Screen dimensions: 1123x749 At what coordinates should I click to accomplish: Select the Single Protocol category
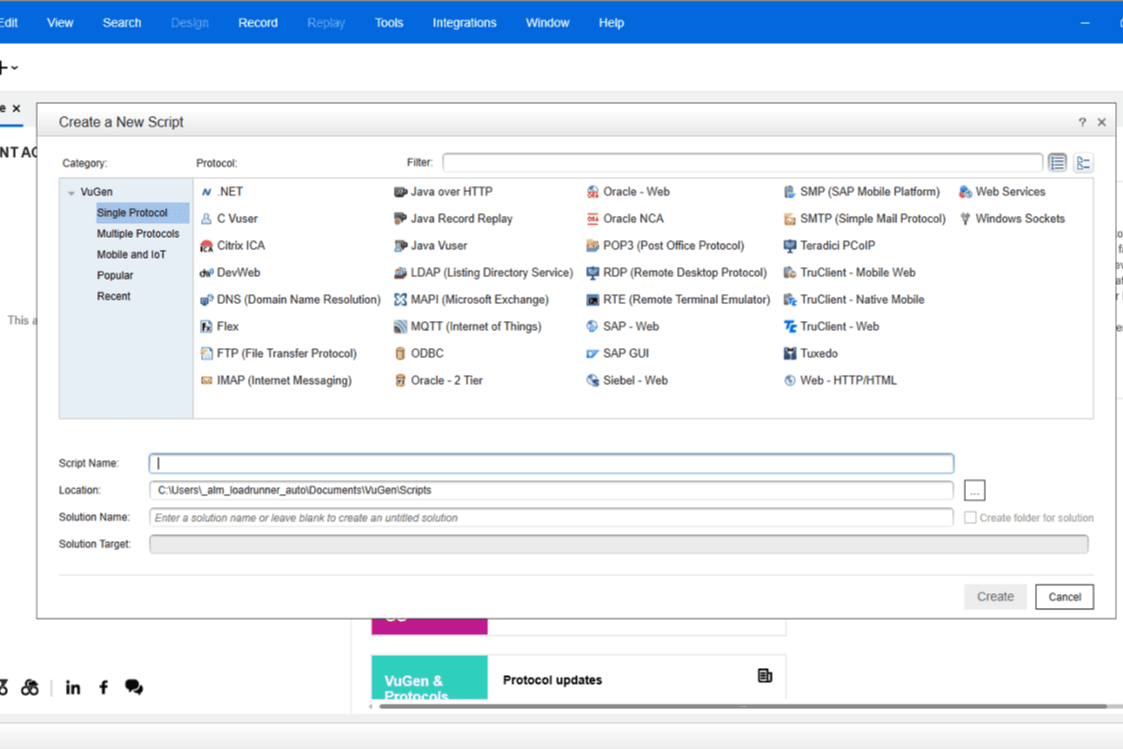(x=132, y=213)
